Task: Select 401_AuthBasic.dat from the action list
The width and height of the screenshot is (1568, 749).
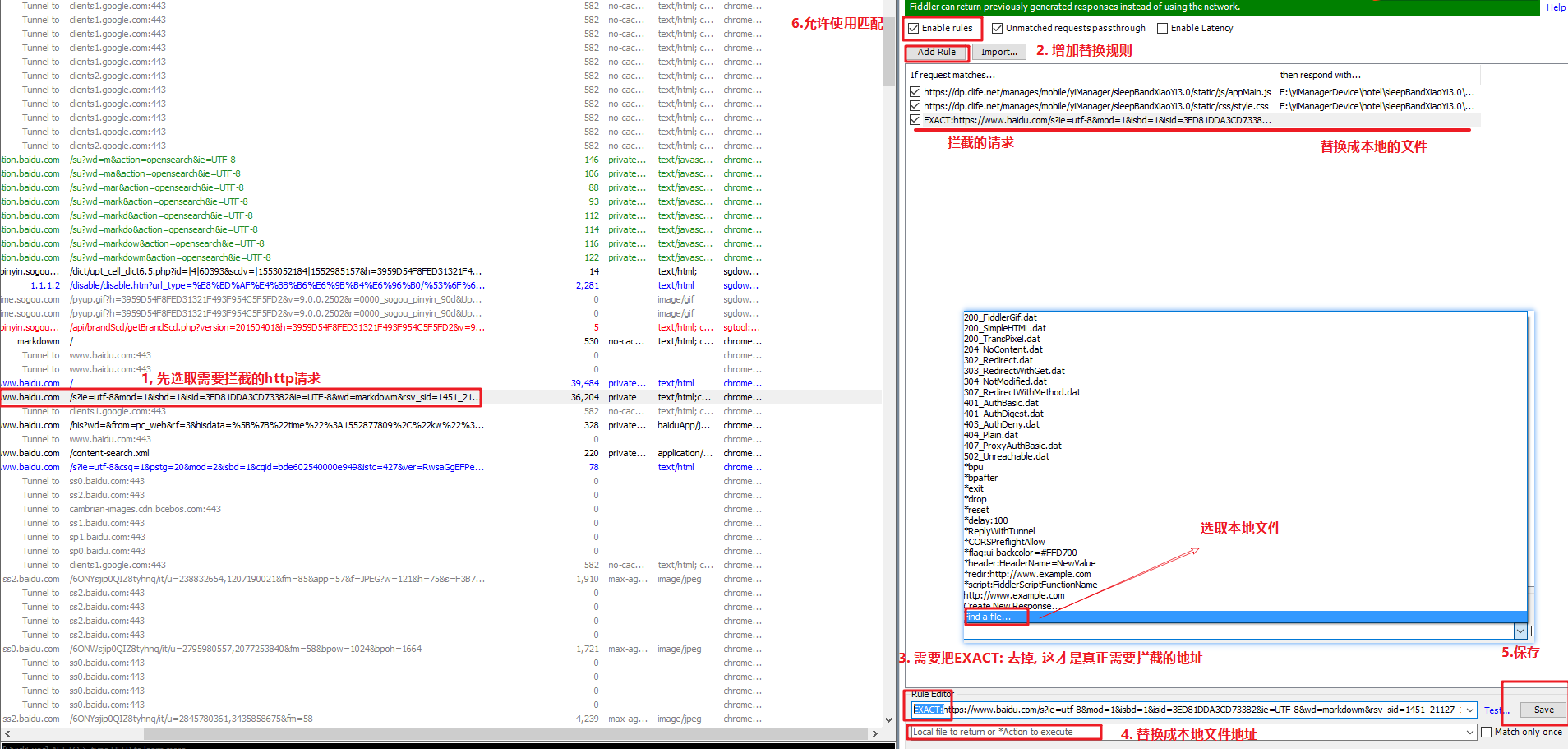Action: 1244,403
